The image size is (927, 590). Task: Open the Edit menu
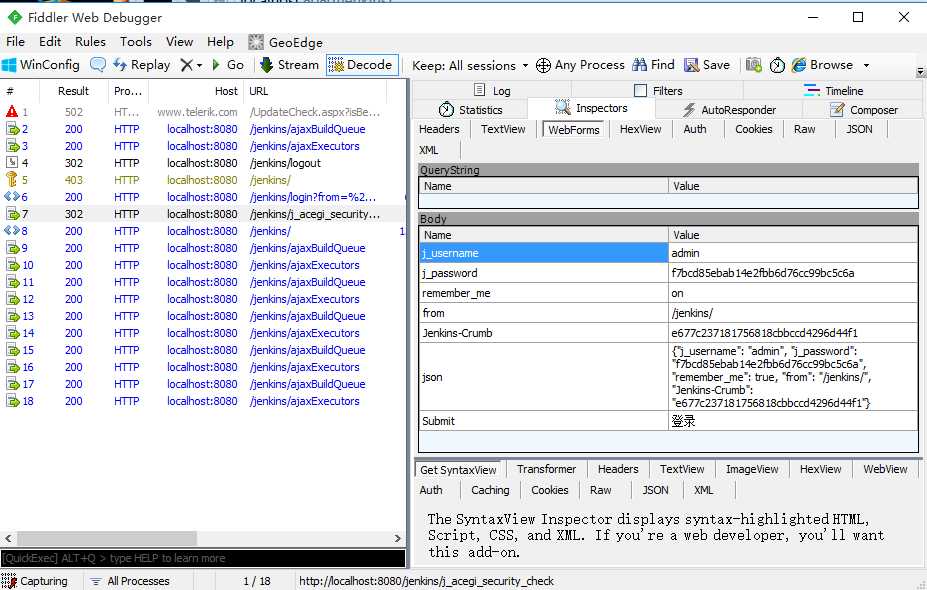(50, 42)
